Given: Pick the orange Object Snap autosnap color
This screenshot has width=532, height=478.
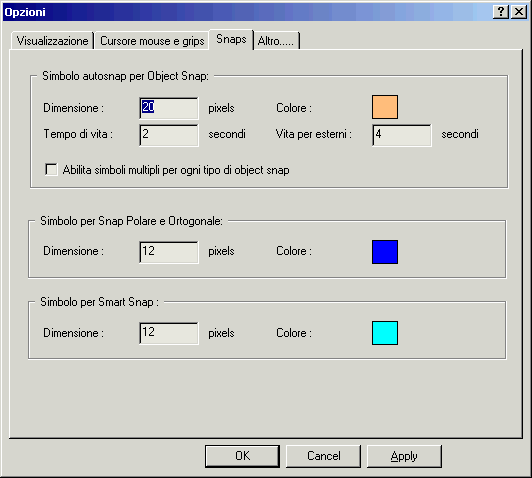Looking at the screenshot, I should pyautogui.click(x=385, y=107).
